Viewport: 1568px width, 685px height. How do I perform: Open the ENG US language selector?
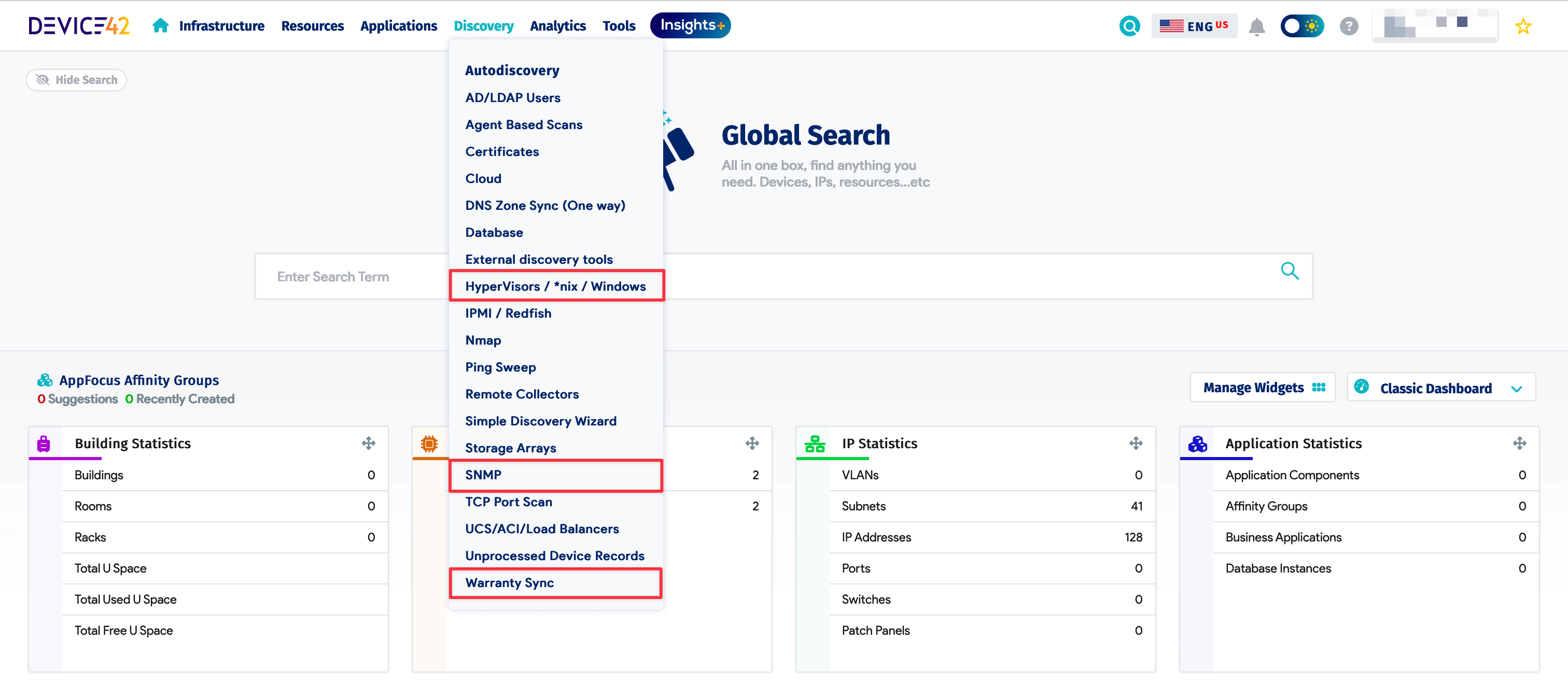[1194, 26]
